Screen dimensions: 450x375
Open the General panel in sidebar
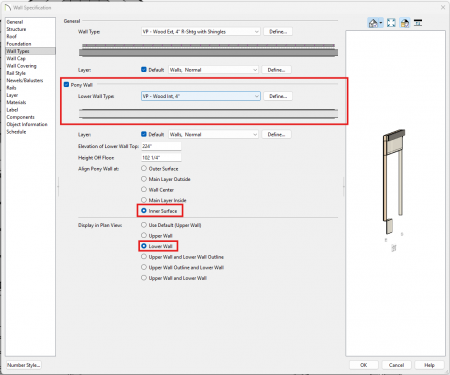[x=15, y=22]
